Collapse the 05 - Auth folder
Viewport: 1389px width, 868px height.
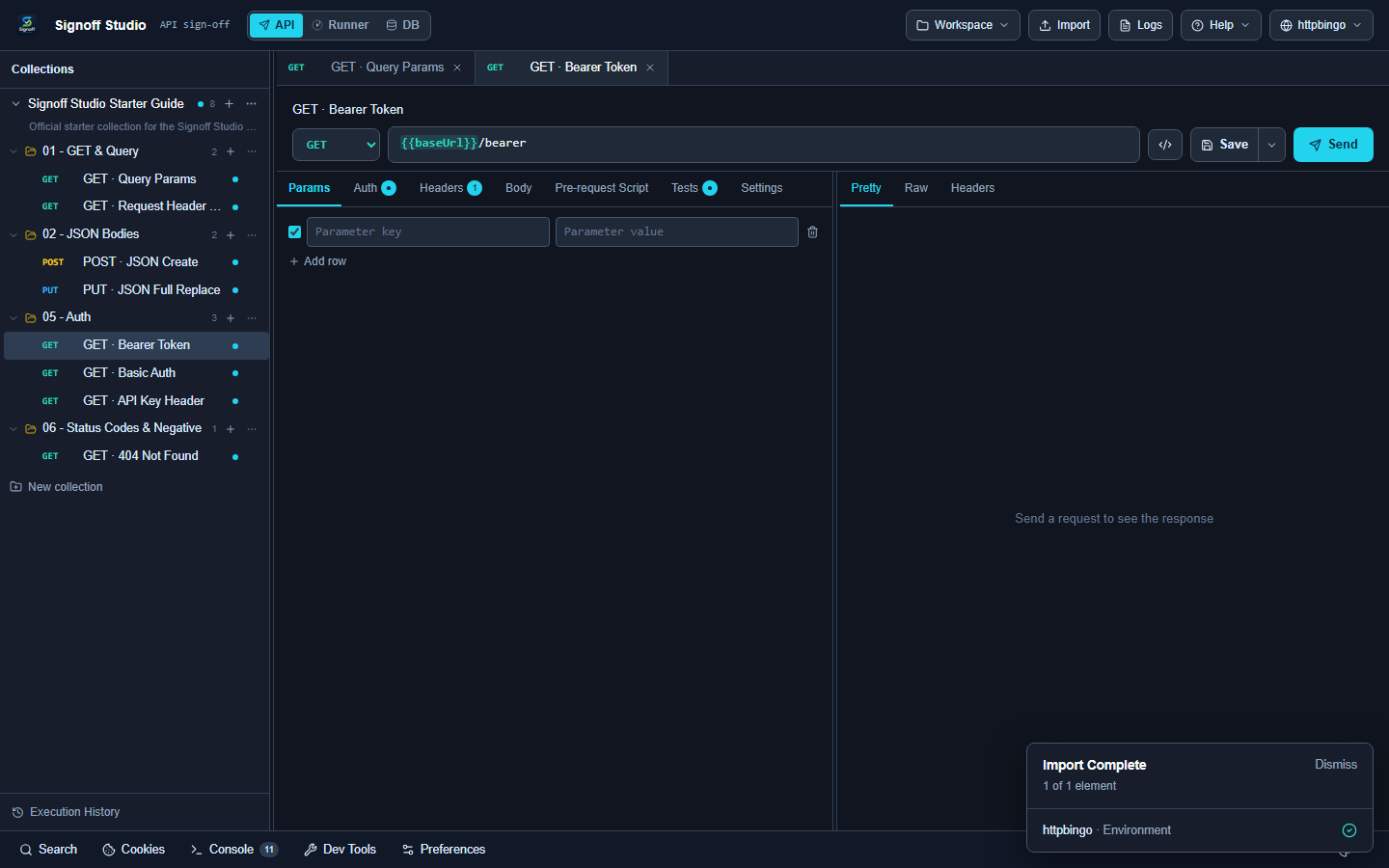click(14, 317)
